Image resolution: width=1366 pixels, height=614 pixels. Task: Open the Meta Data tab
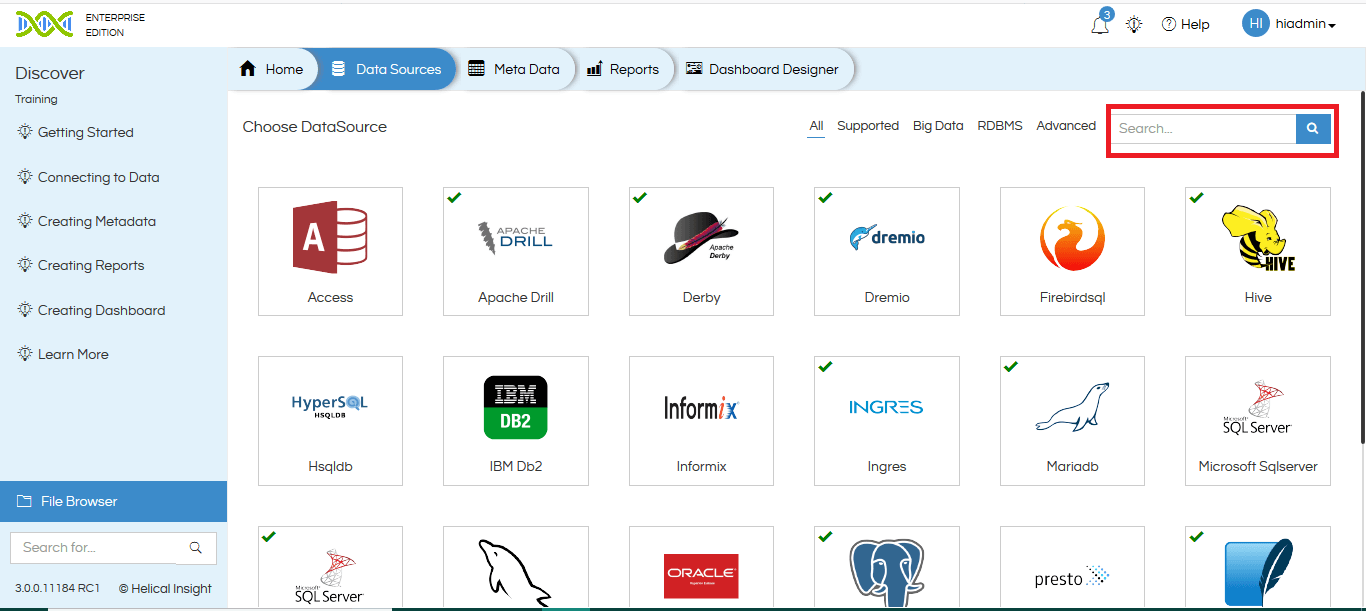tap(514, 69)
